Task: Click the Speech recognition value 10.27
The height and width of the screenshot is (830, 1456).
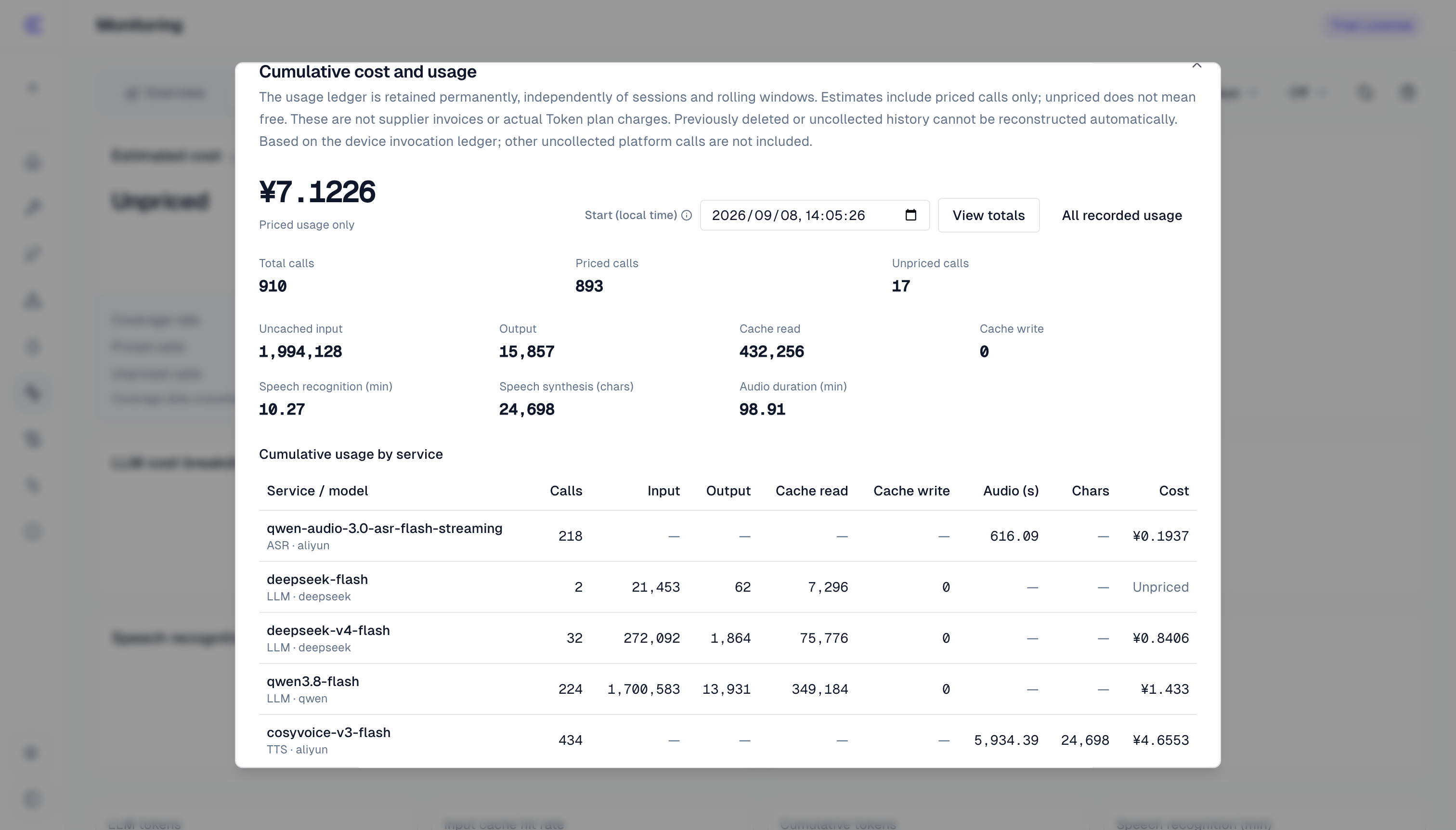Action: 282,409
